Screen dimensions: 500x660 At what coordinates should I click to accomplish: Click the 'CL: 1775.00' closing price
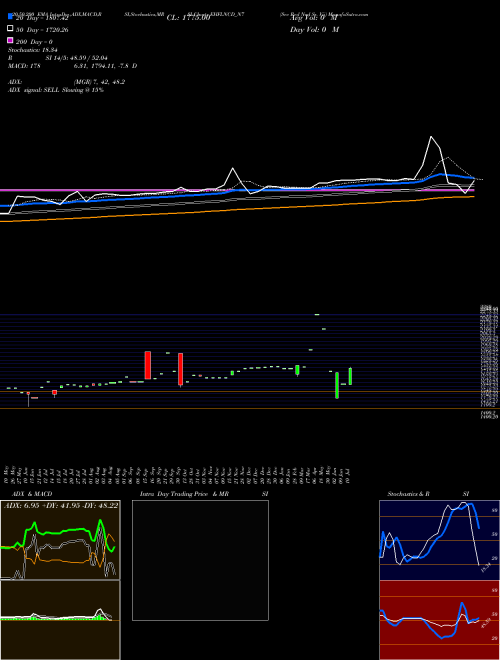coord(188,18)
